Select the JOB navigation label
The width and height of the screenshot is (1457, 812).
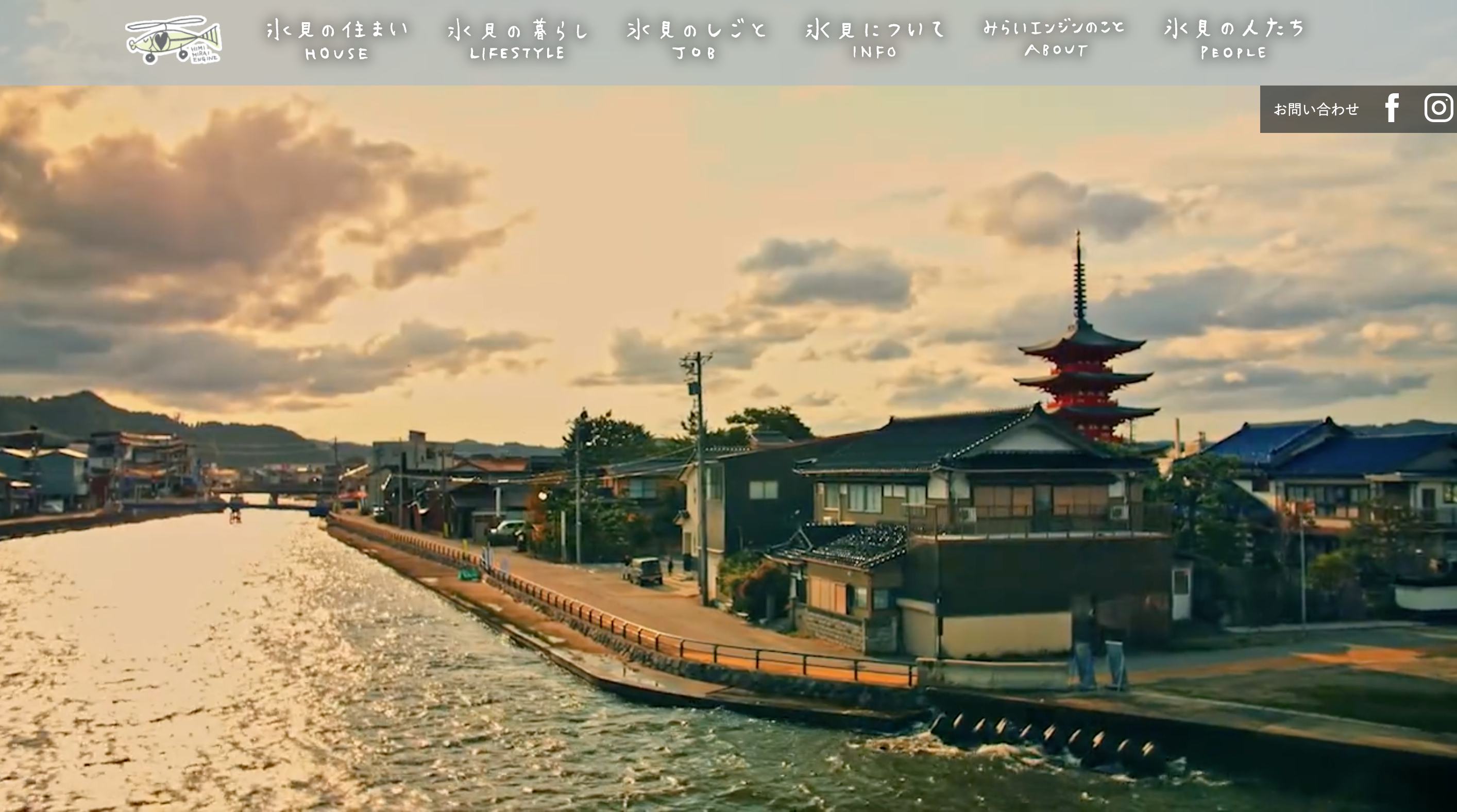[x=695, y=53]
